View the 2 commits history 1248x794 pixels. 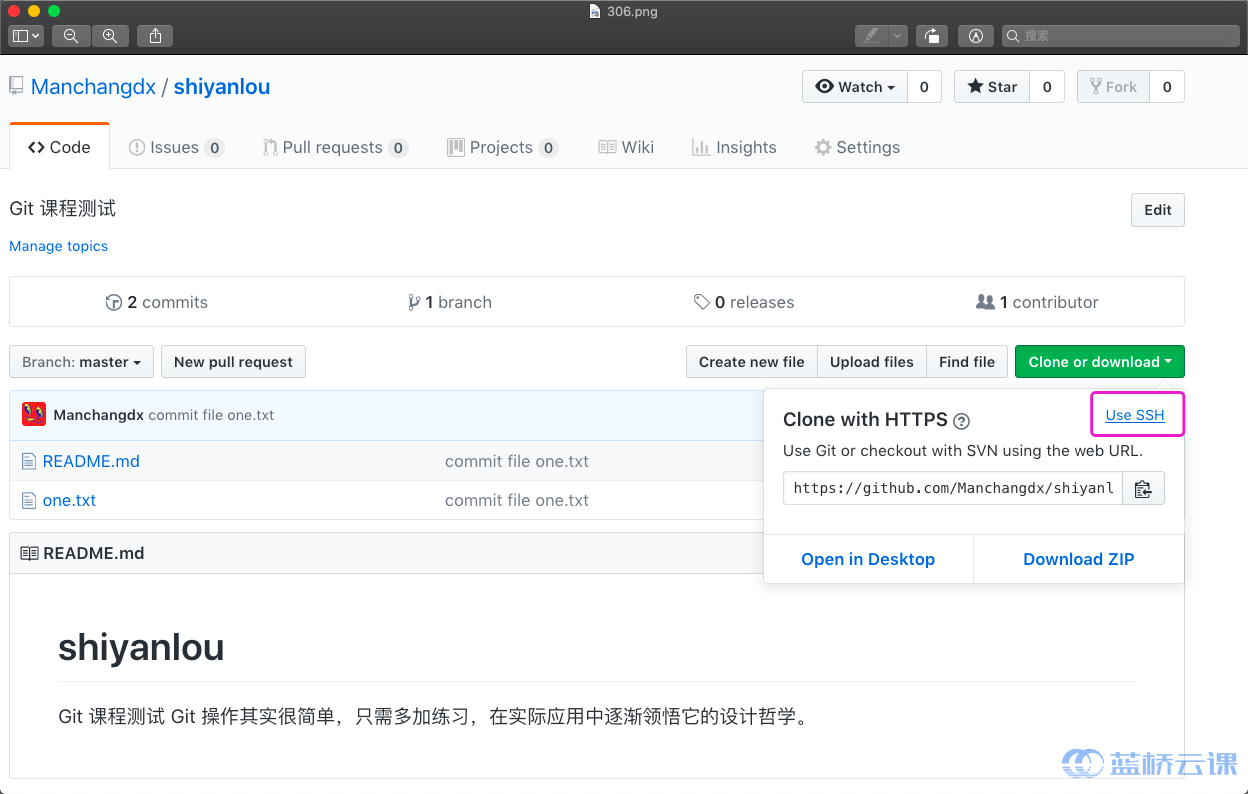157,302
